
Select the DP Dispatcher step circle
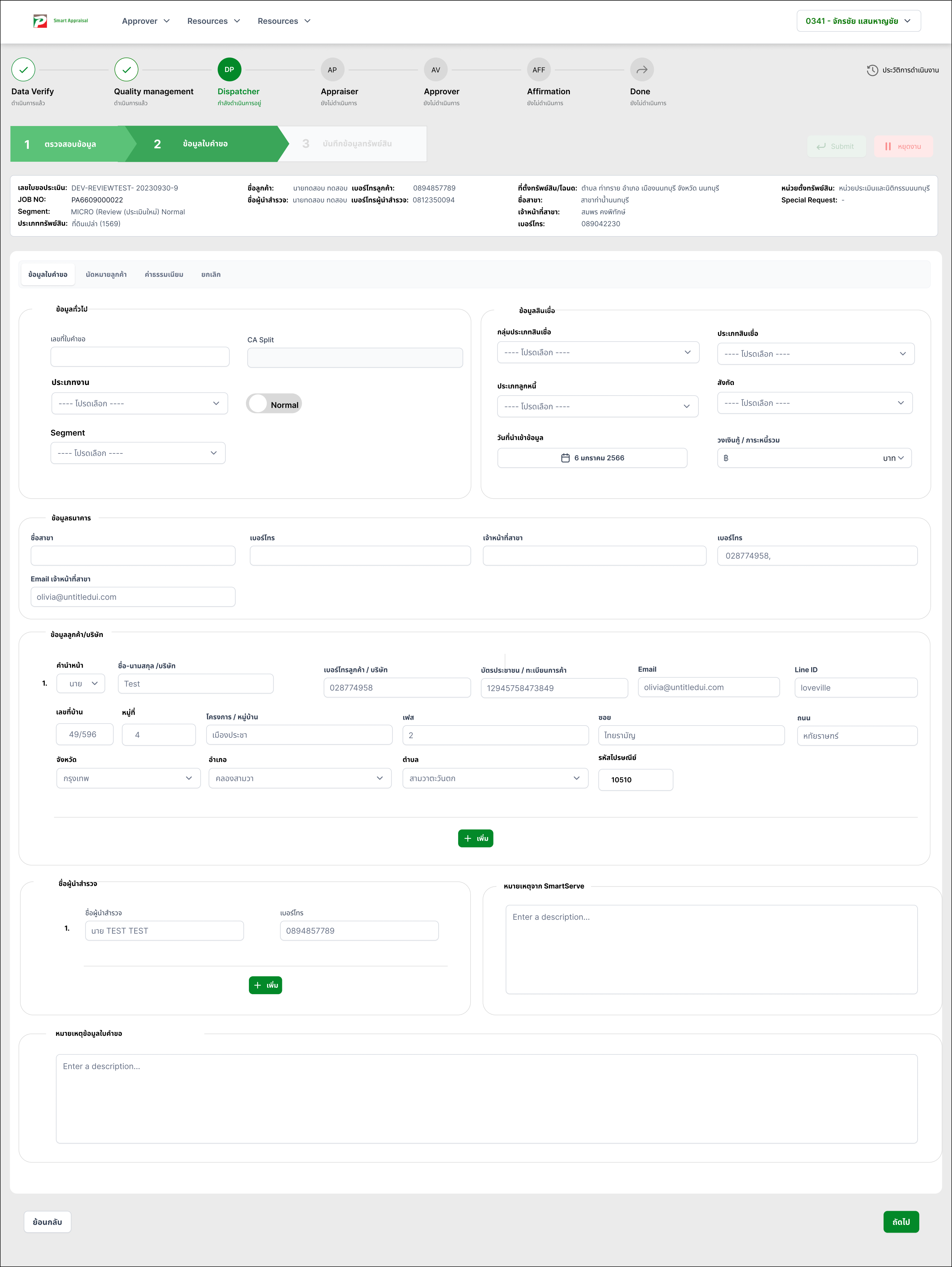pyautogui.click(x=229, y=70)
